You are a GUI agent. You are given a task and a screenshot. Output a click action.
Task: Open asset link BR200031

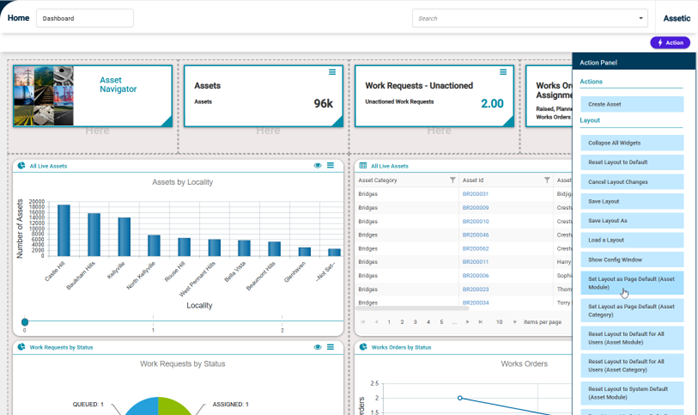pos(475,194)
